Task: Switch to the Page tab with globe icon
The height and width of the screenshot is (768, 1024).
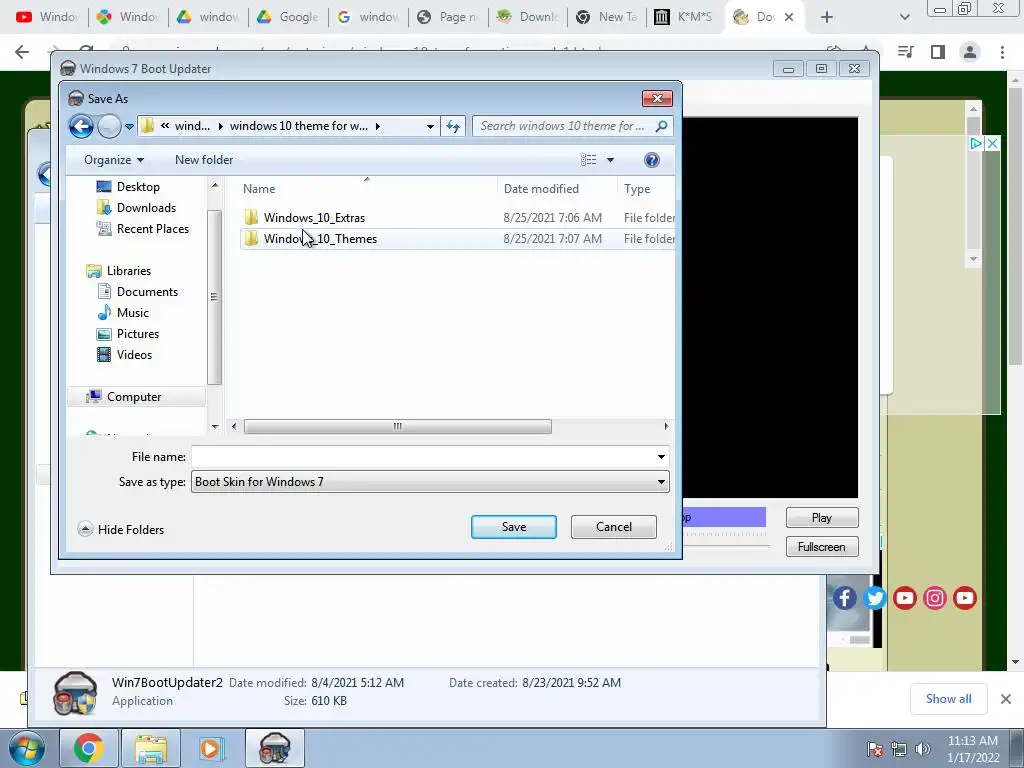Action: [x=447, y=17]
